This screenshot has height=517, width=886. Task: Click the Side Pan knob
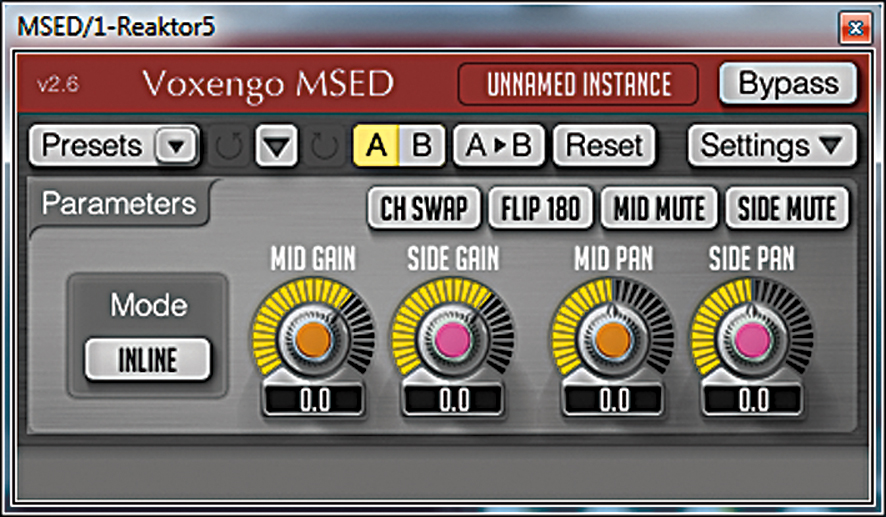(x=752, y=340)
